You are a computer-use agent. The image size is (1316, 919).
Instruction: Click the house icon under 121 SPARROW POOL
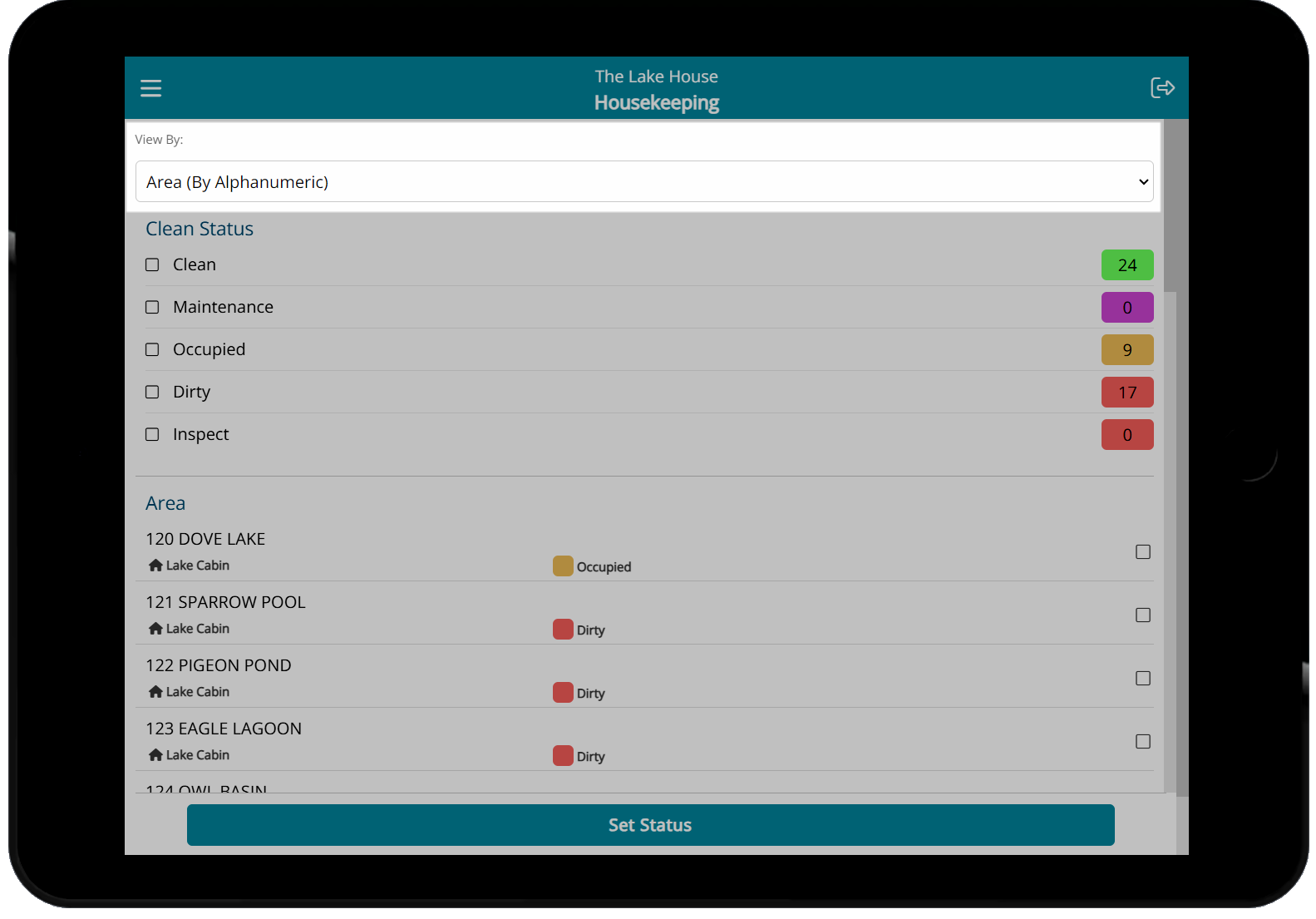(155, 629)
